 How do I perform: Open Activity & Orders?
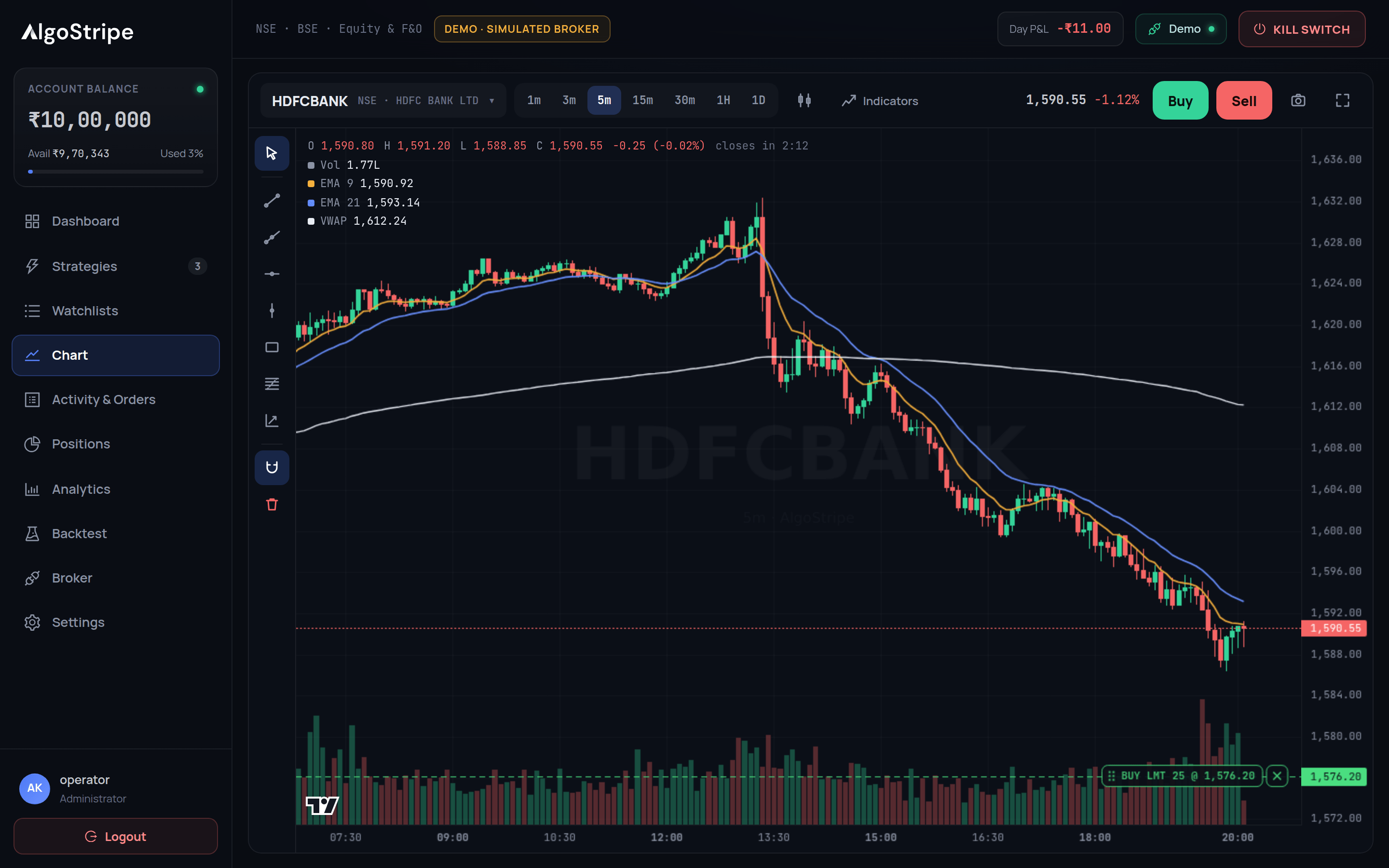[x=115, y=400]
